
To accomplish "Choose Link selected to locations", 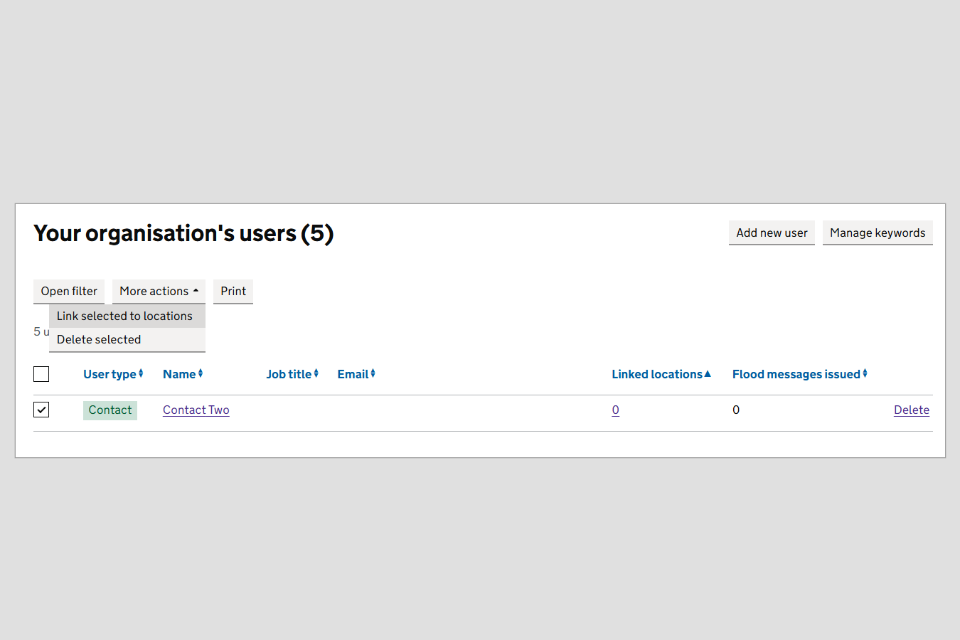I will 125,316.
